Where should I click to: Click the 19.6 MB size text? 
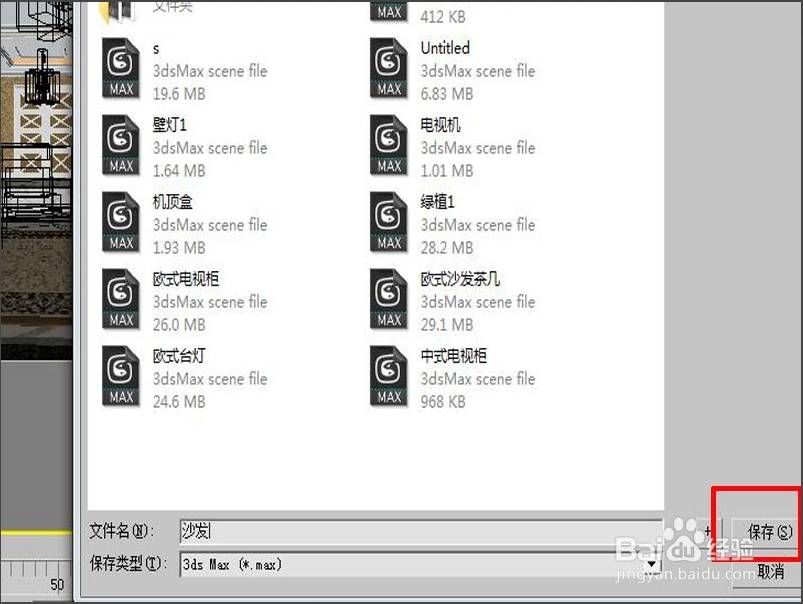179,94
